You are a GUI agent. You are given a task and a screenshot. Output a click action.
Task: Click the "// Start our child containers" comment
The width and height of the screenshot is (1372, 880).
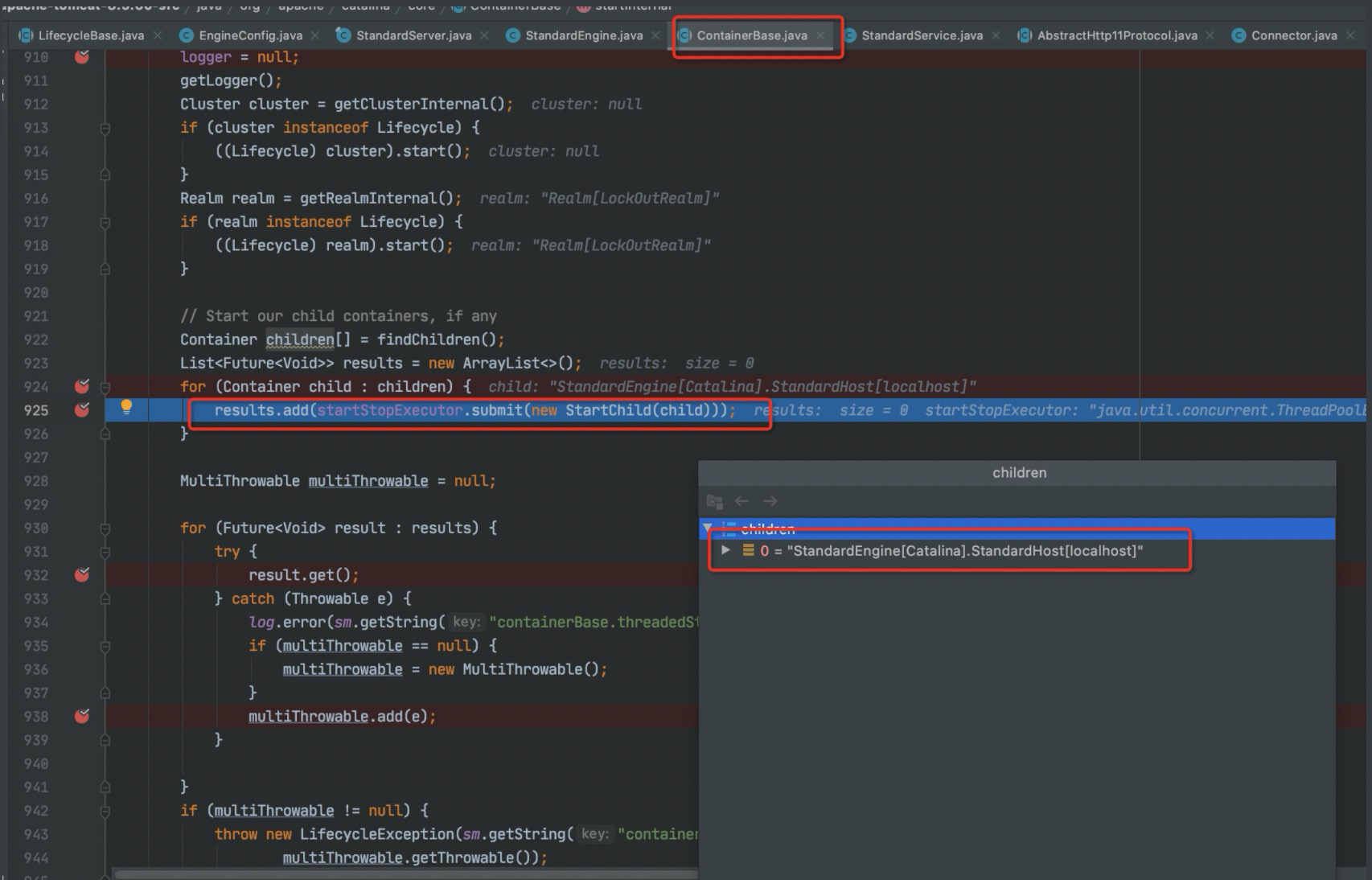click(x=339, y=316)
